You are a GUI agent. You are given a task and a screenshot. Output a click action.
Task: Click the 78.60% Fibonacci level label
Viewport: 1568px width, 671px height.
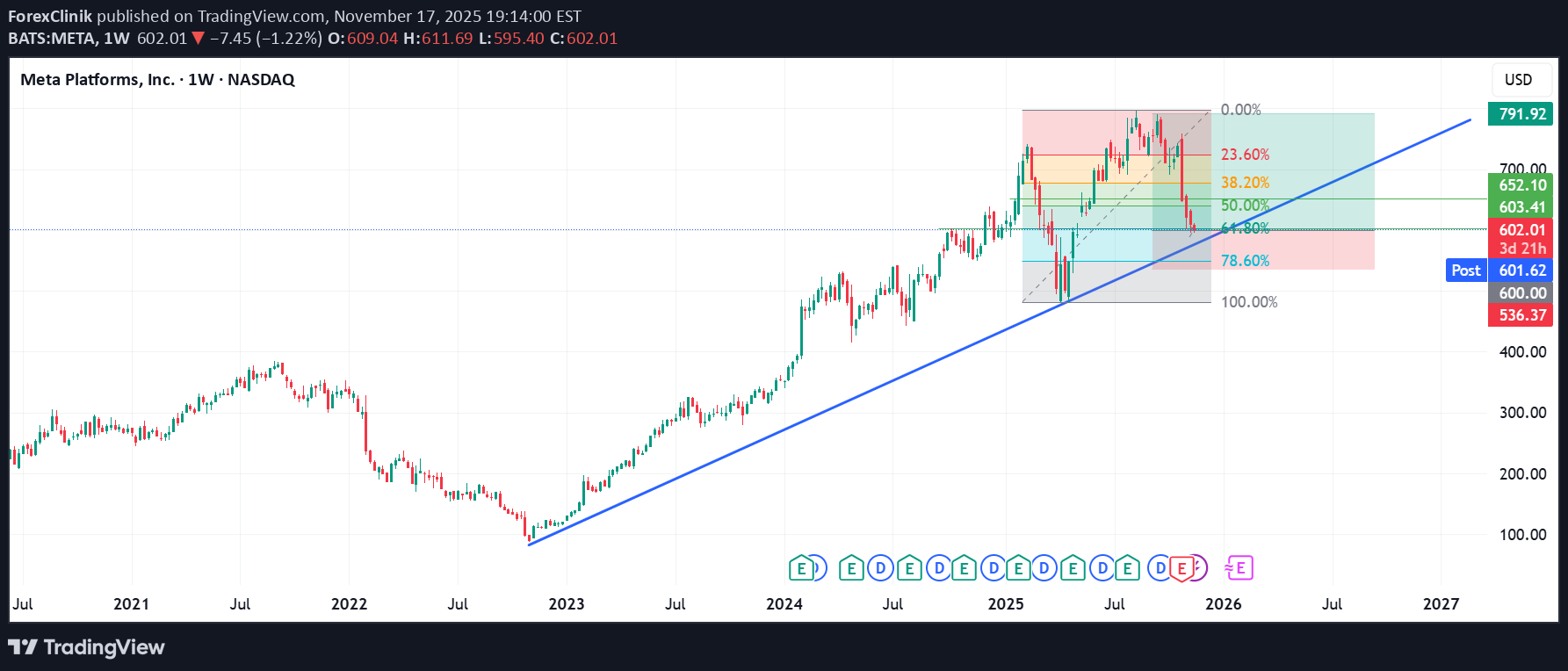pyautogui.click(x=1245, y=261)
